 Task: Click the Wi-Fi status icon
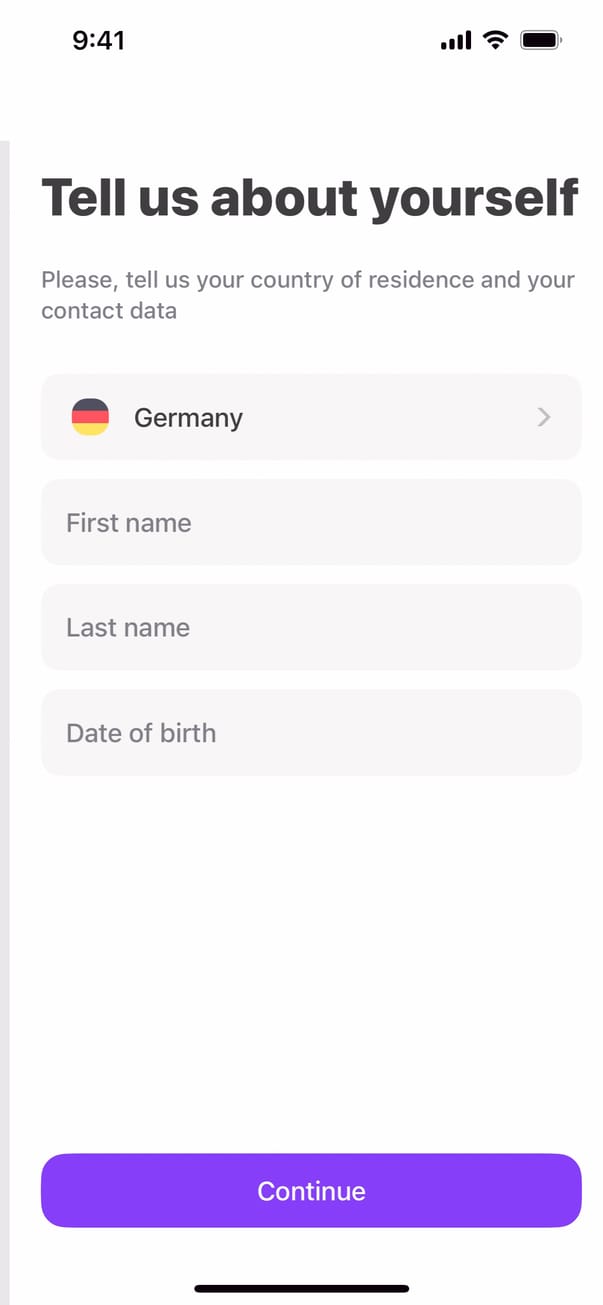point(494,40)
